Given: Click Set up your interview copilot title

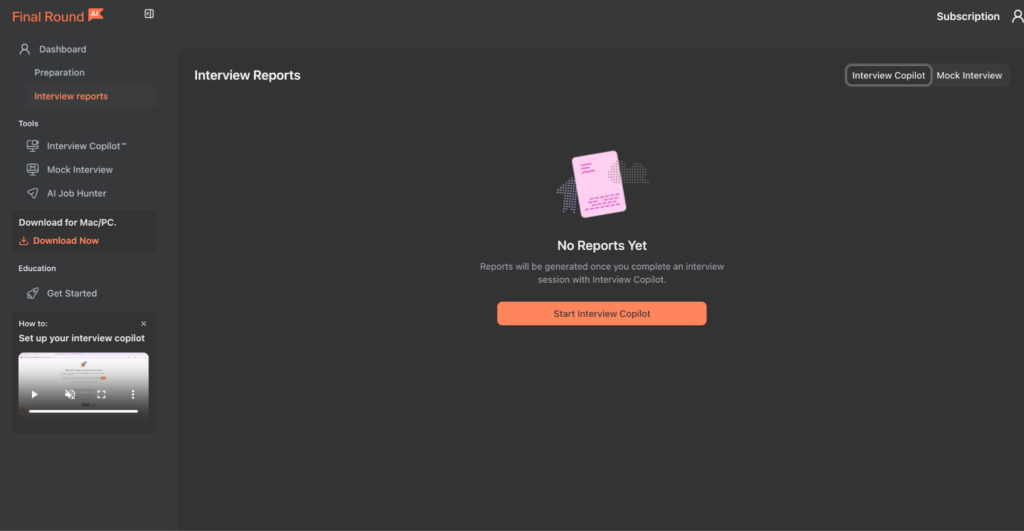Looking at the screenshot, I should point(82,338).
